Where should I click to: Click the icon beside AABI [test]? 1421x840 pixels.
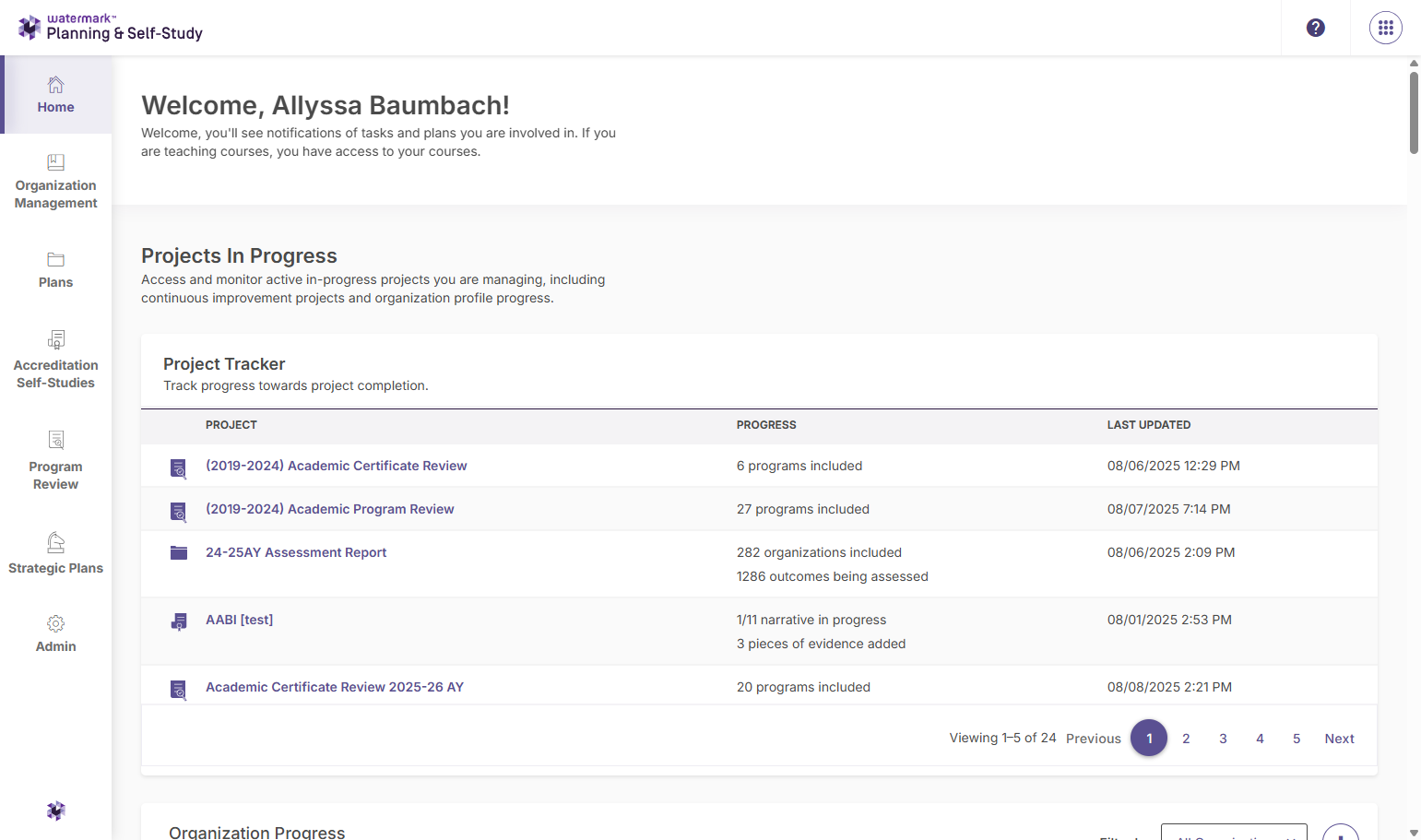click(x=179, y=622)
